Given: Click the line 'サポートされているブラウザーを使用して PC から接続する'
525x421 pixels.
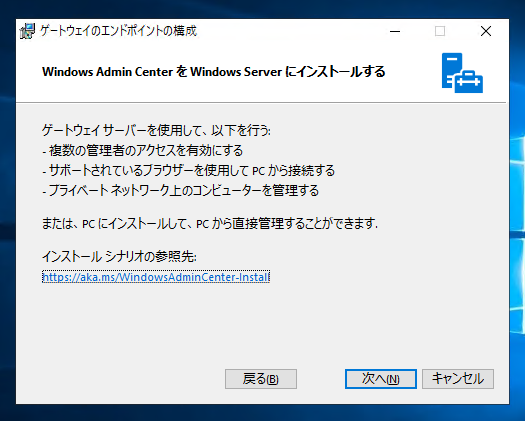Looking at the screenshot, I should pos(189,170).
